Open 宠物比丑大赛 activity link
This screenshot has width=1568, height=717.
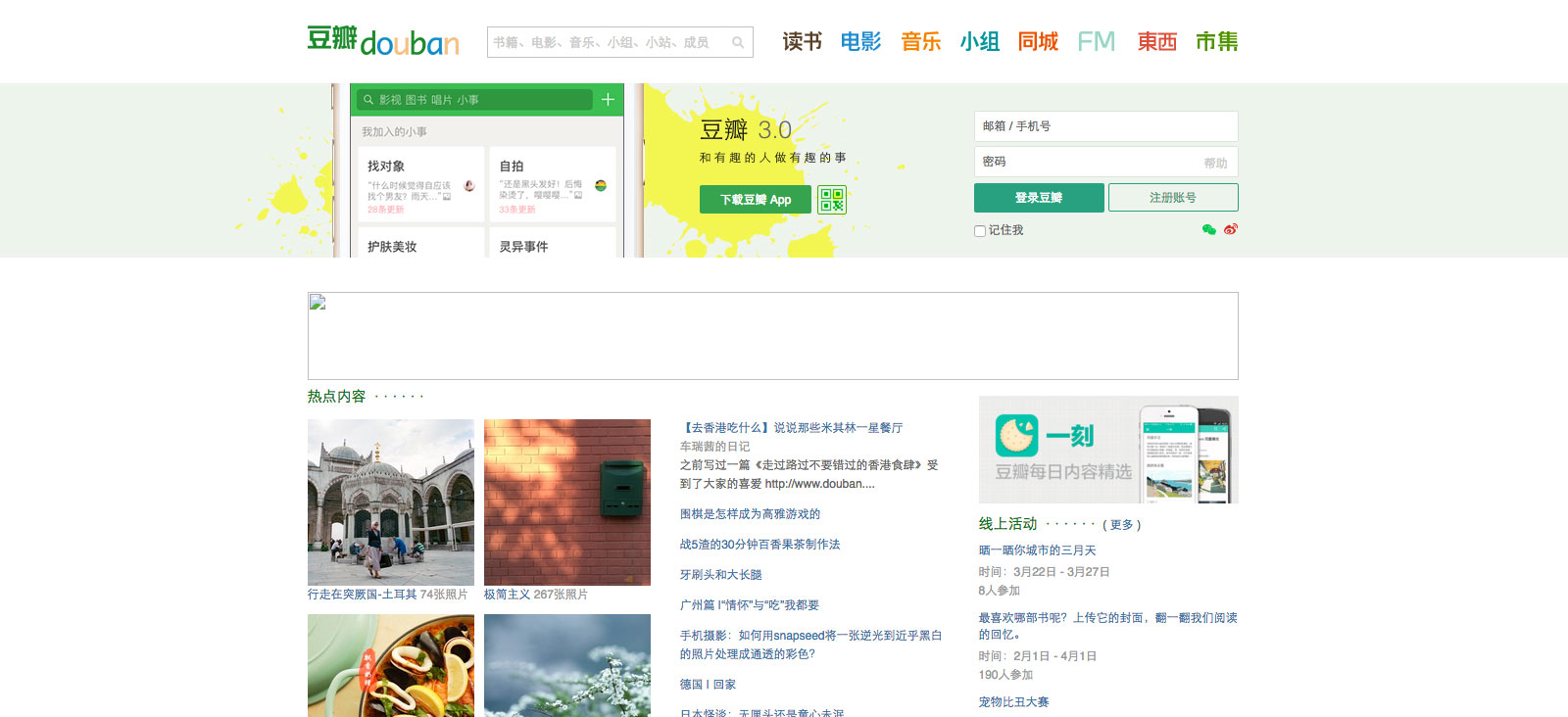point(1014,702)
